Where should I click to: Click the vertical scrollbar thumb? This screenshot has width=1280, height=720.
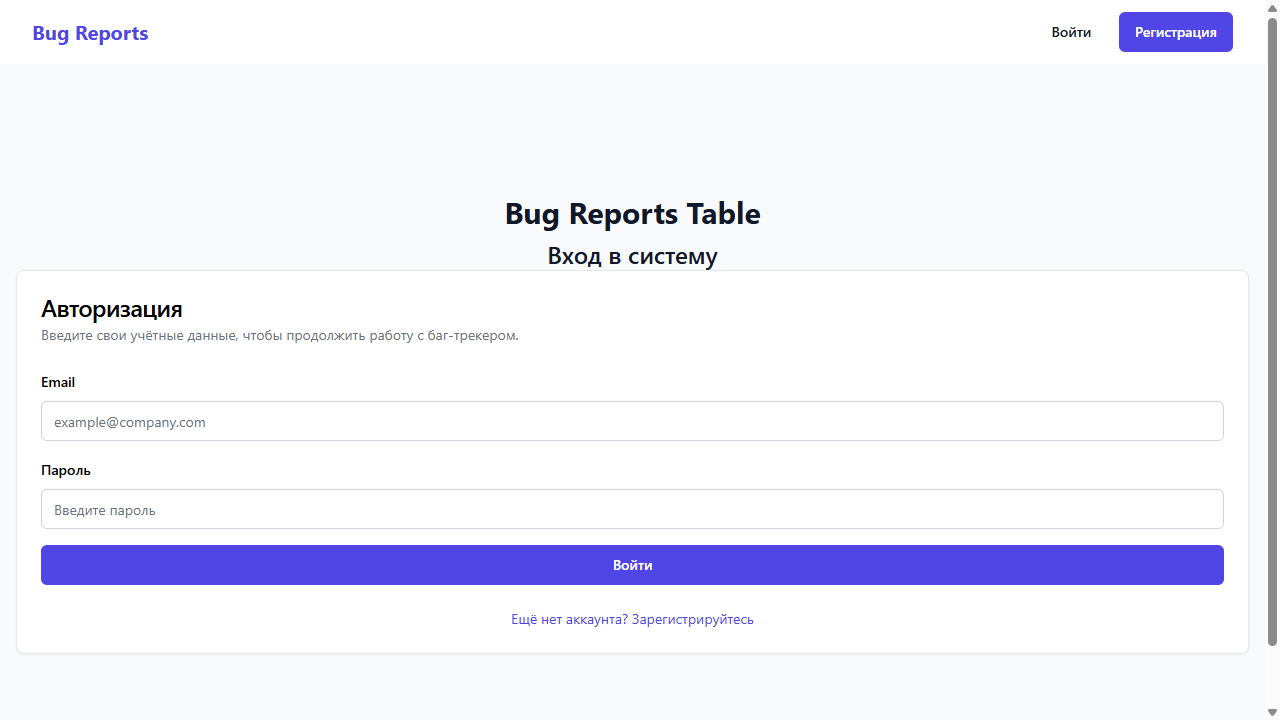coord(1272,330)
